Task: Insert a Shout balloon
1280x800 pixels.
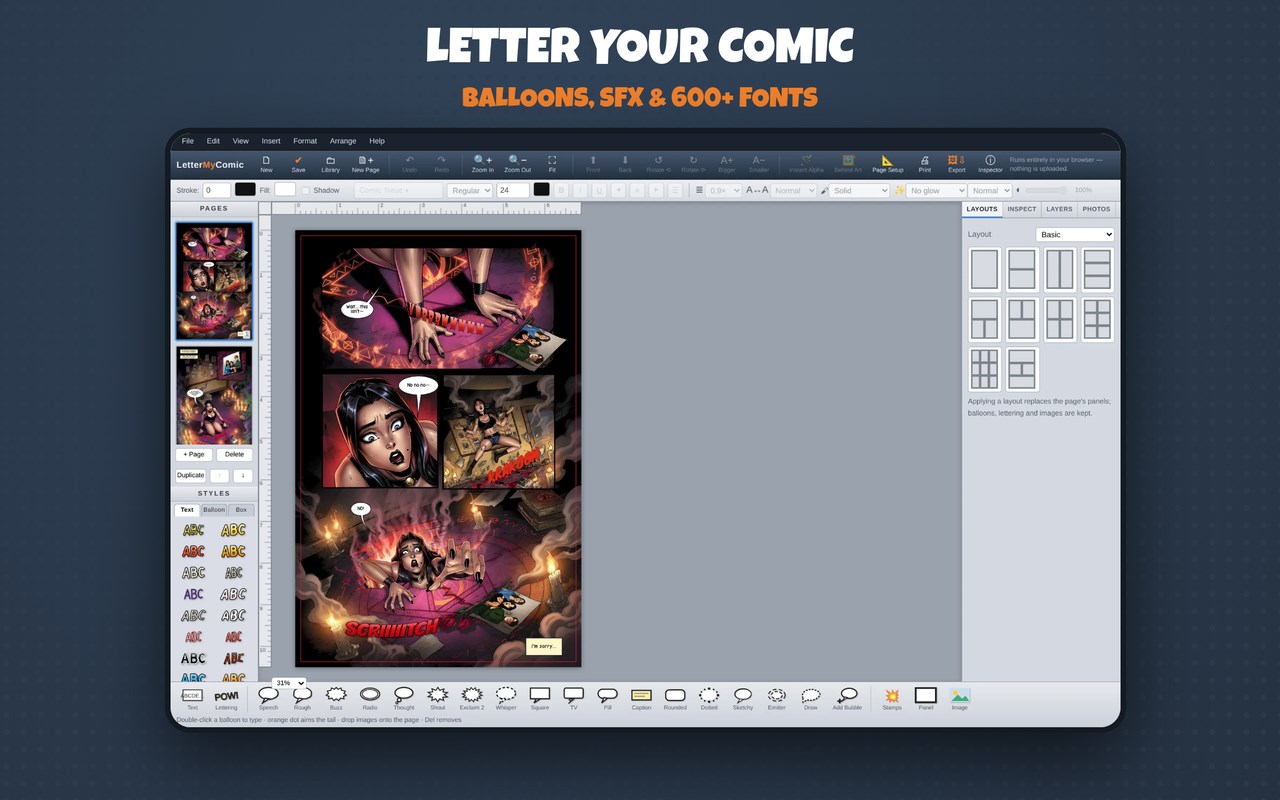Action: pyautogui.click(x=437, y=699)
